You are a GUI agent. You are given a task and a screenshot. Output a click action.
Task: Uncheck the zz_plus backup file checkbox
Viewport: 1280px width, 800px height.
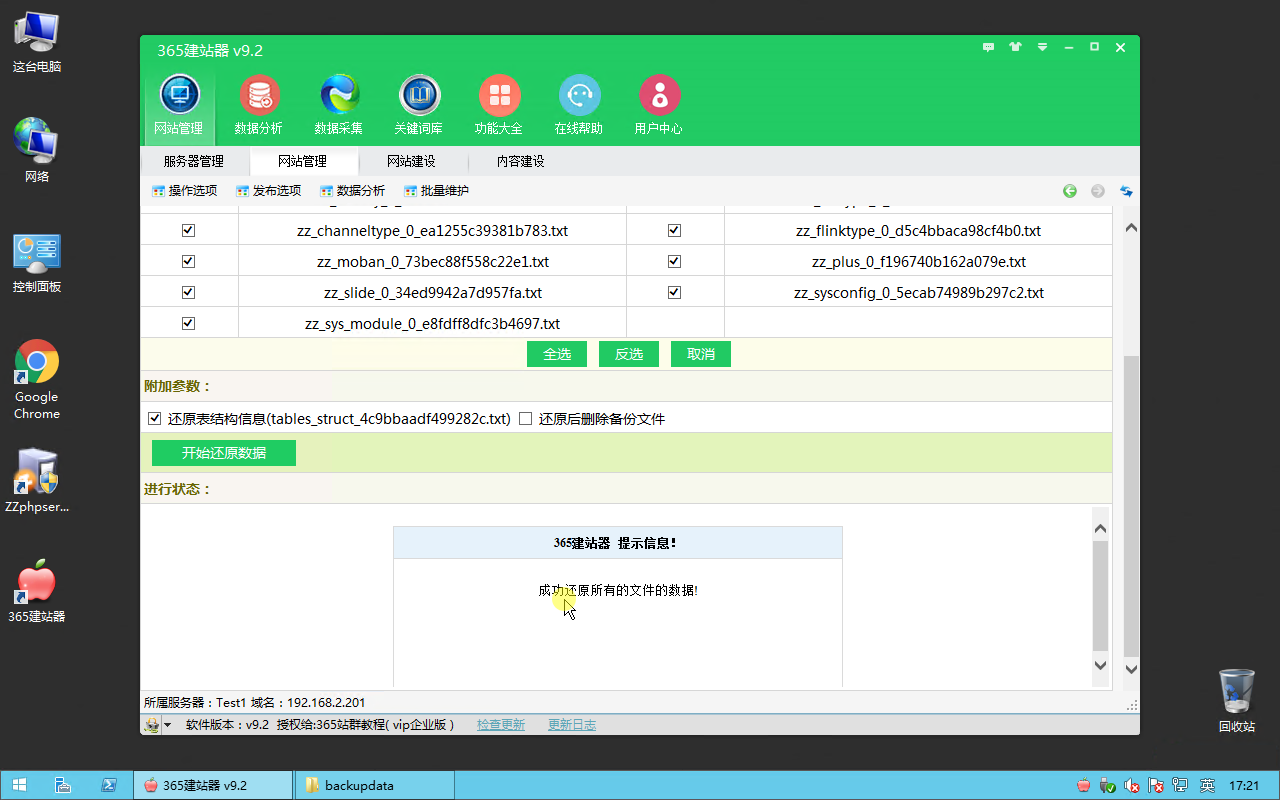point(674,261)
